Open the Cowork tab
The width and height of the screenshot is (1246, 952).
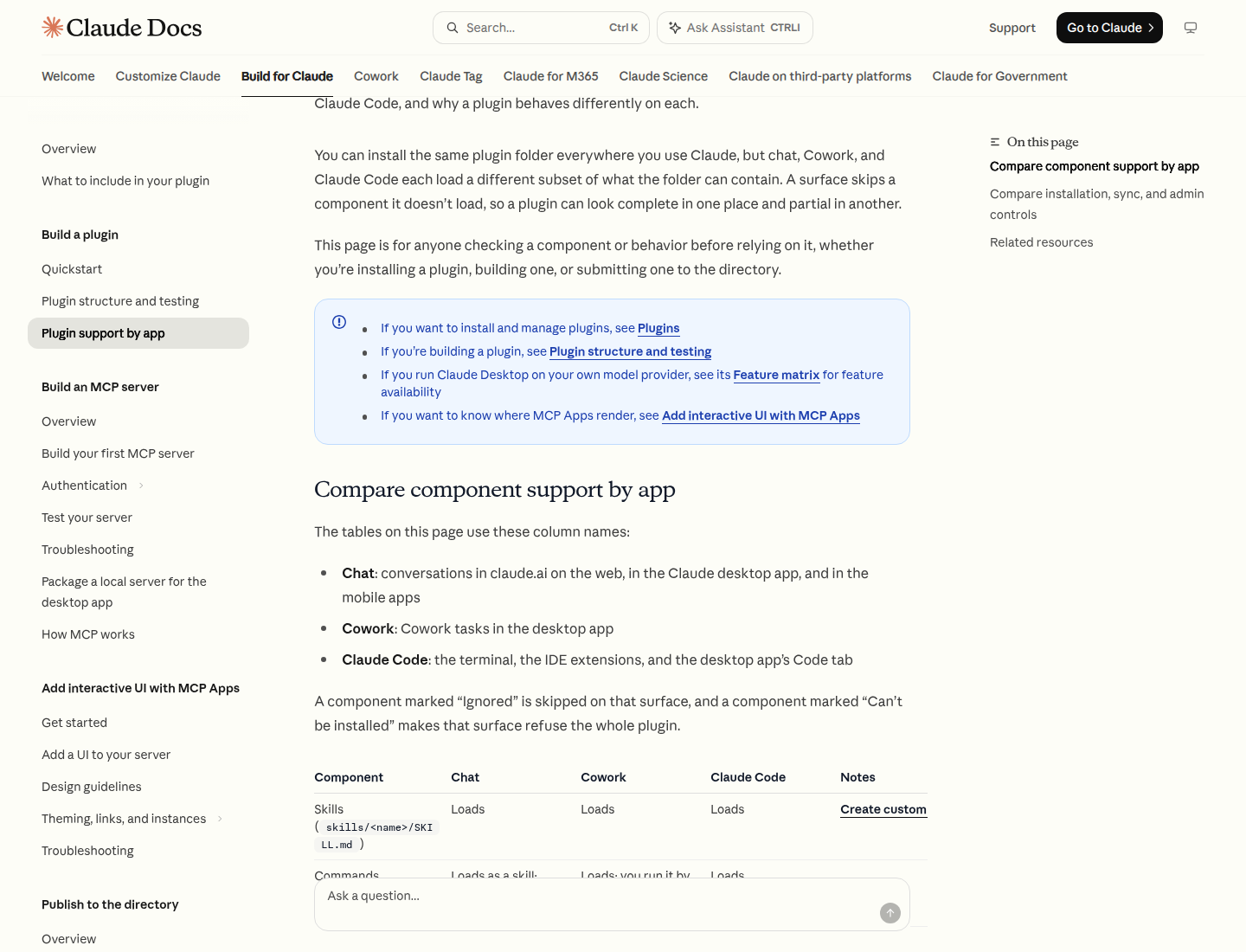376,76
